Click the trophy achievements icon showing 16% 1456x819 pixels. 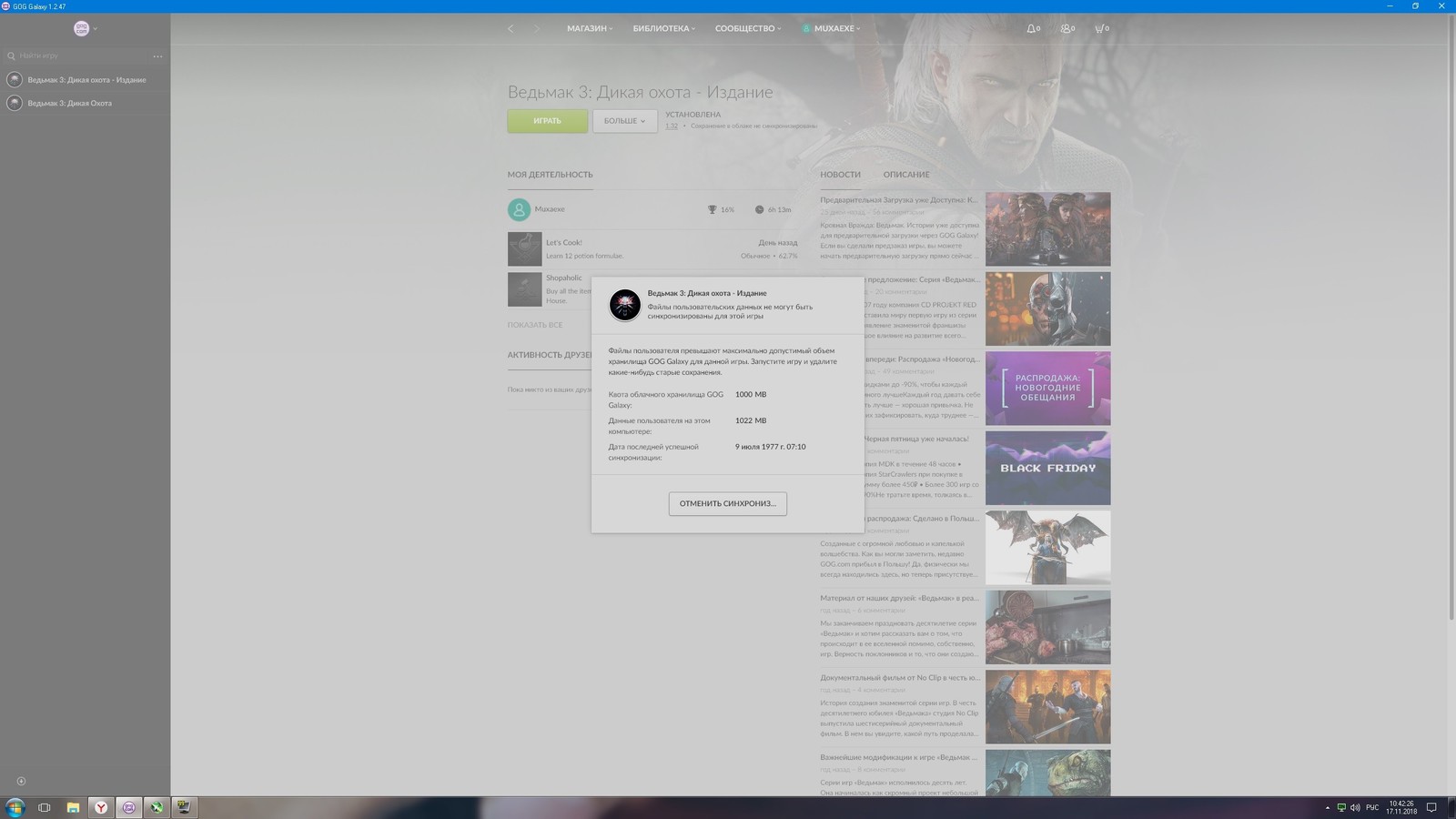pos(712,209)
